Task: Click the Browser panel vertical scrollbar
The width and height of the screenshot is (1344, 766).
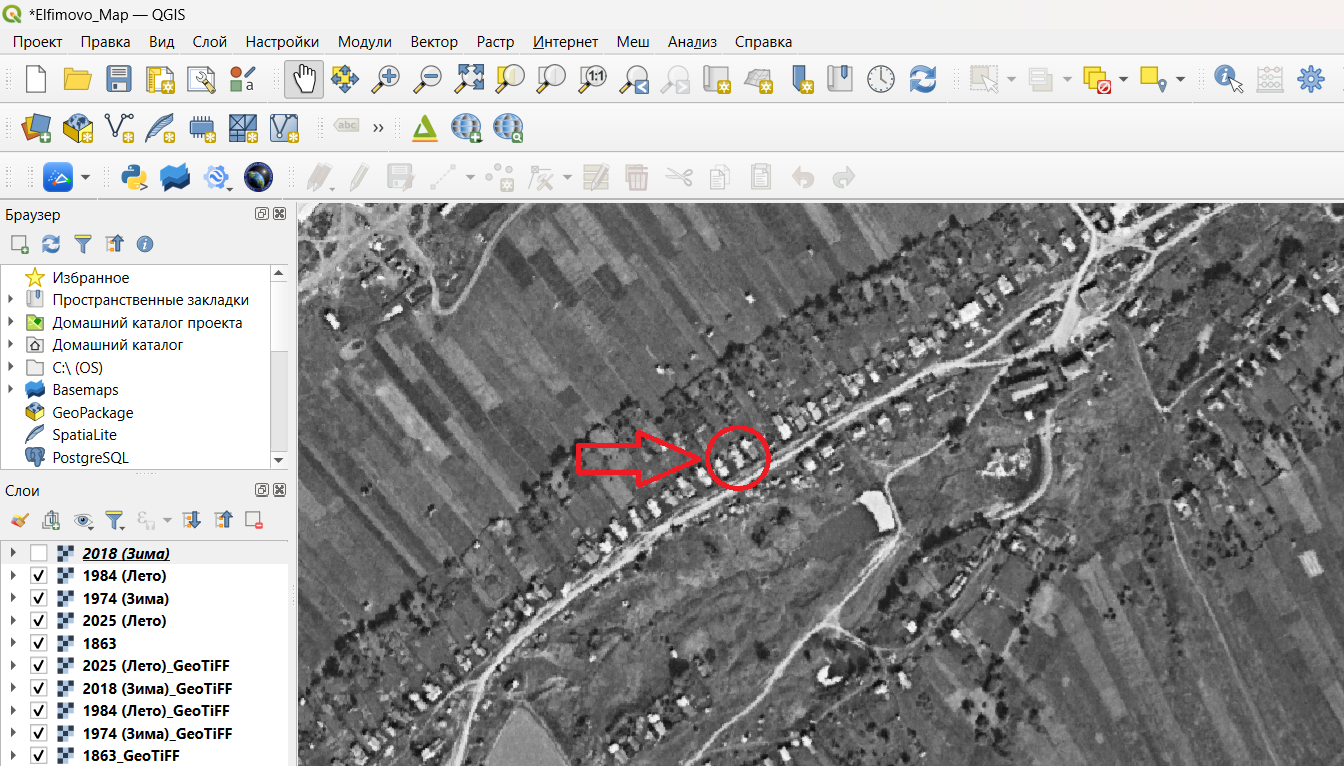Action: click(x=279, y=367)
